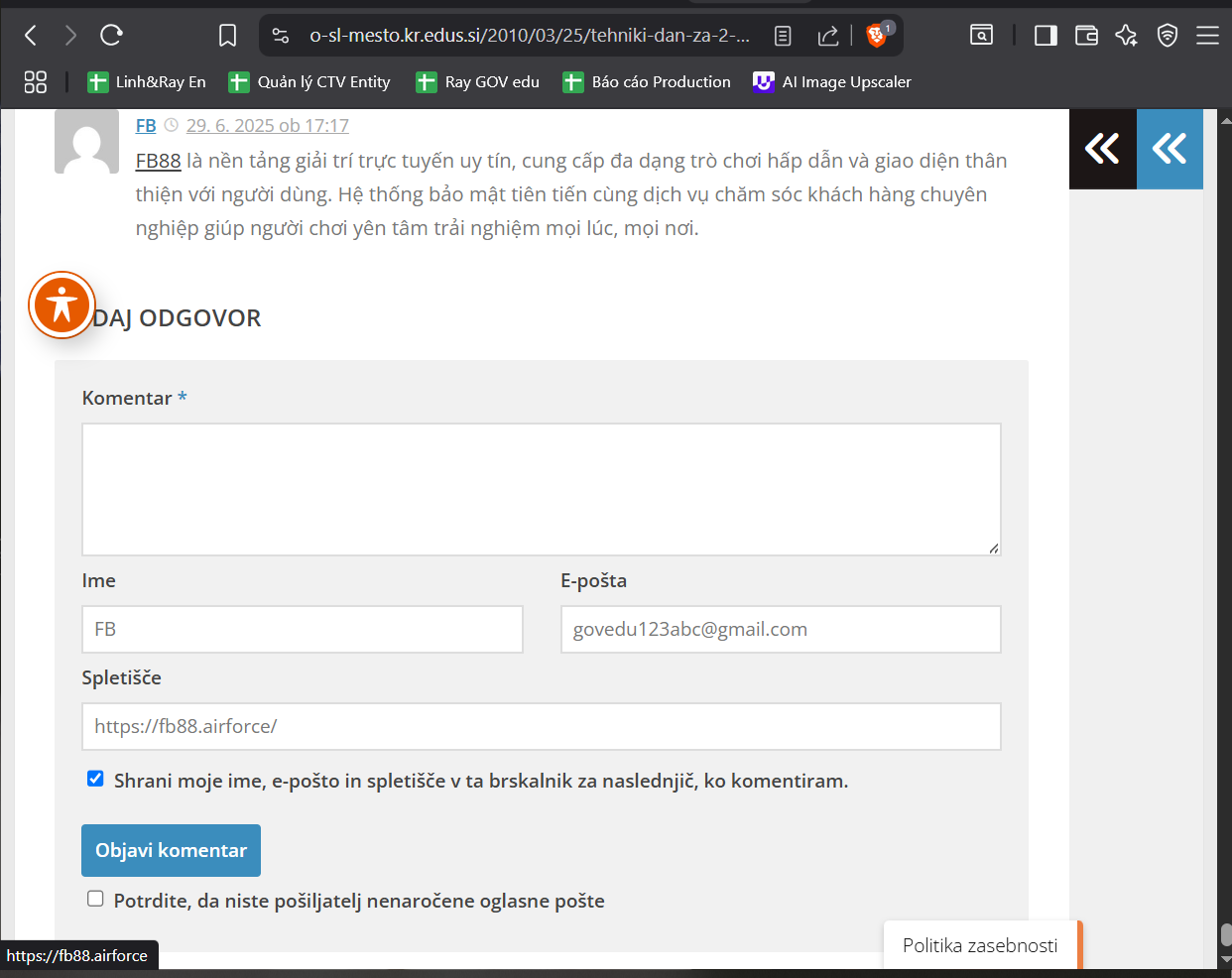Image resolution: width=1232 pixels, height=978 pixels.
Task: Toggle the save name and email checkbox
Action: click(x=95, y=779)
